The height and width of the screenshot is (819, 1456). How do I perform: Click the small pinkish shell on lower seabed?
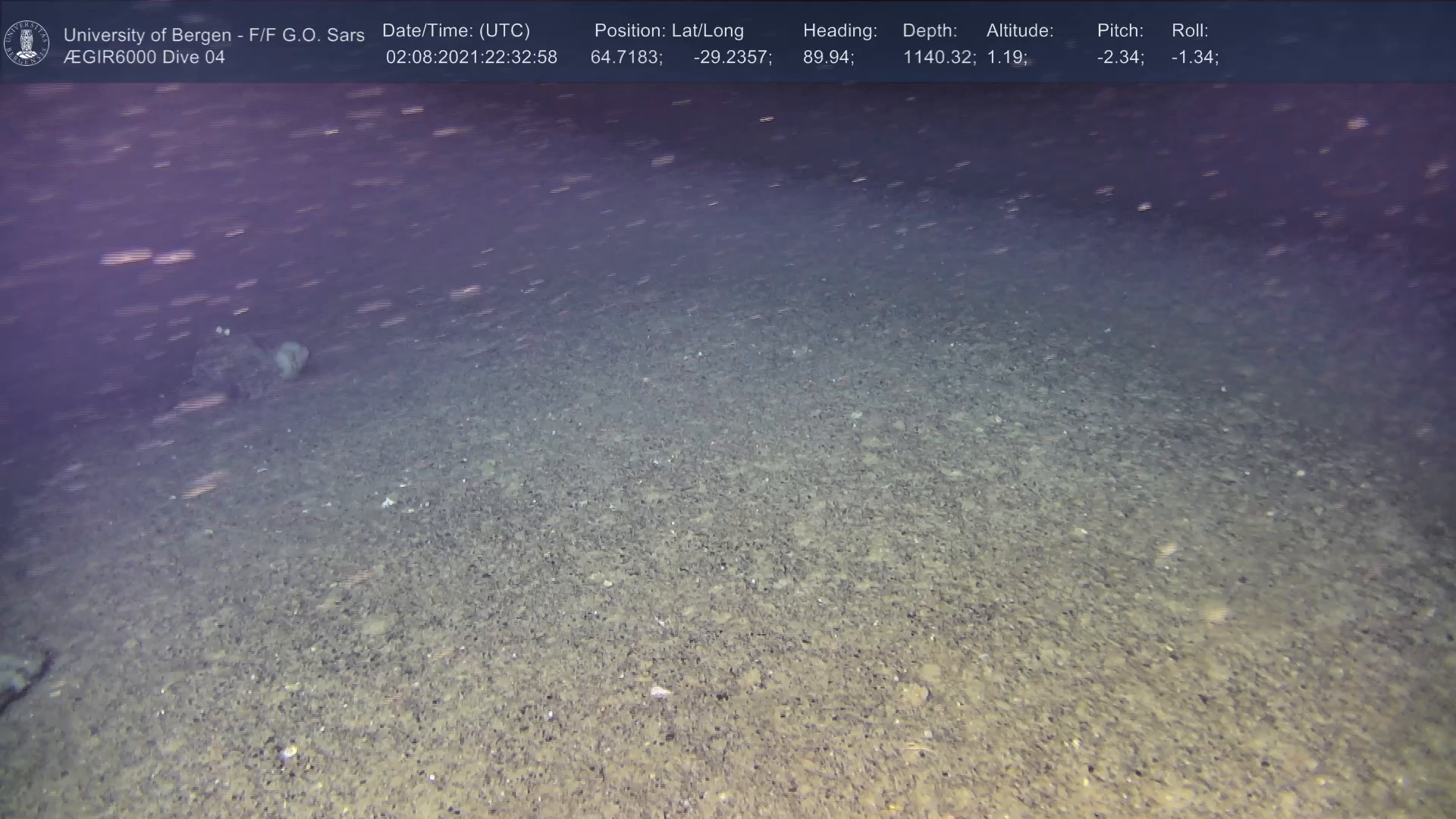(660, 692)
